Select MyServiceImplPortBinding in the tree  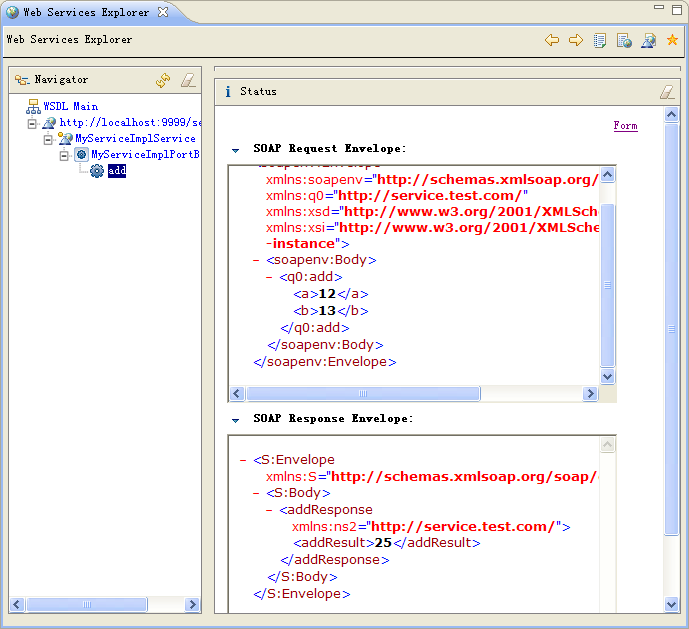coord(145,154)
